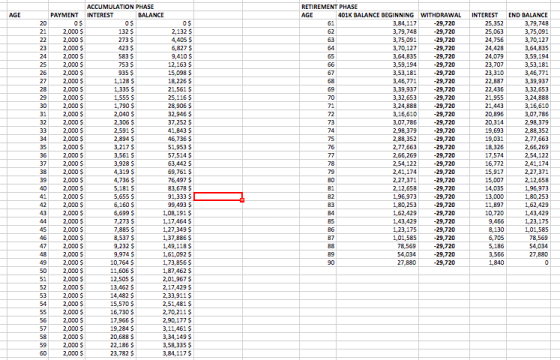Select end balance 3,79,748 at age 61

coord(528,23)
